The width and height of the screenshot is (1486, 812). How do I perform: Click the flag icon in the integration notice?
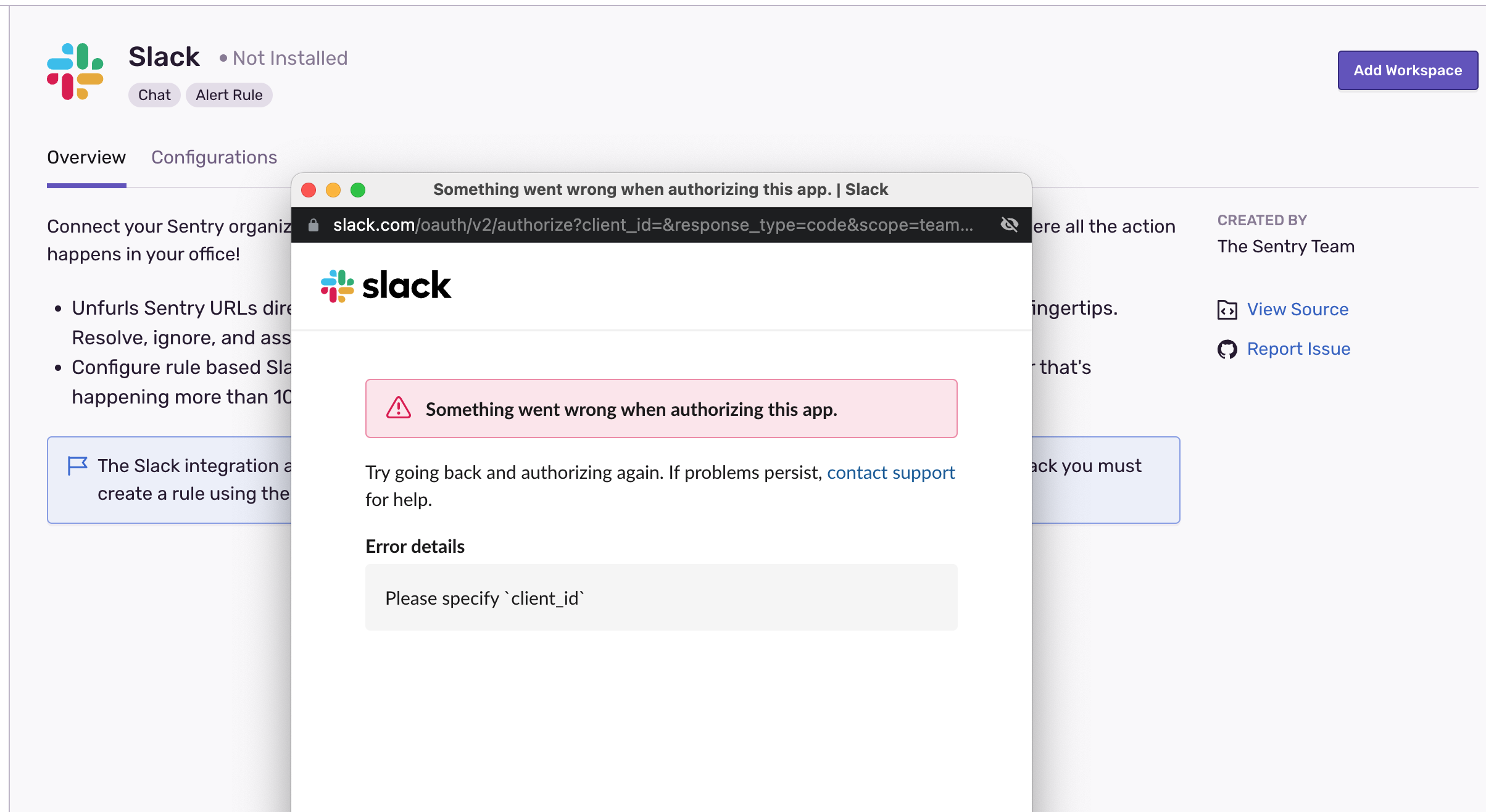[77, 465]
